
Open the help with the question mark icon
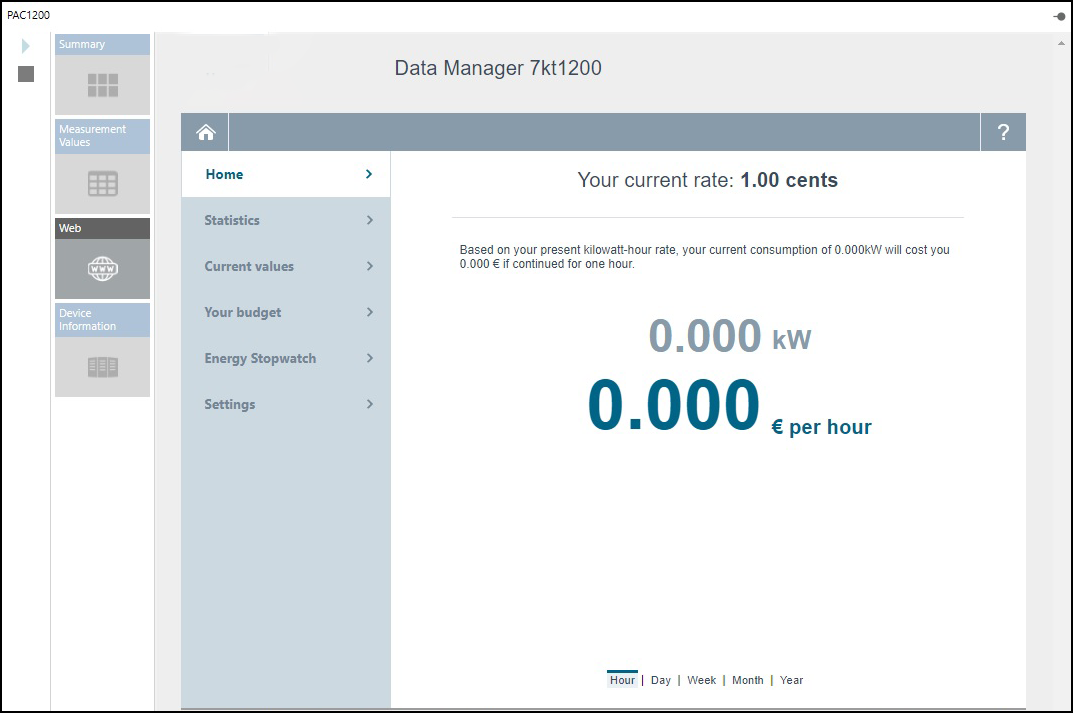(1003, 131)
